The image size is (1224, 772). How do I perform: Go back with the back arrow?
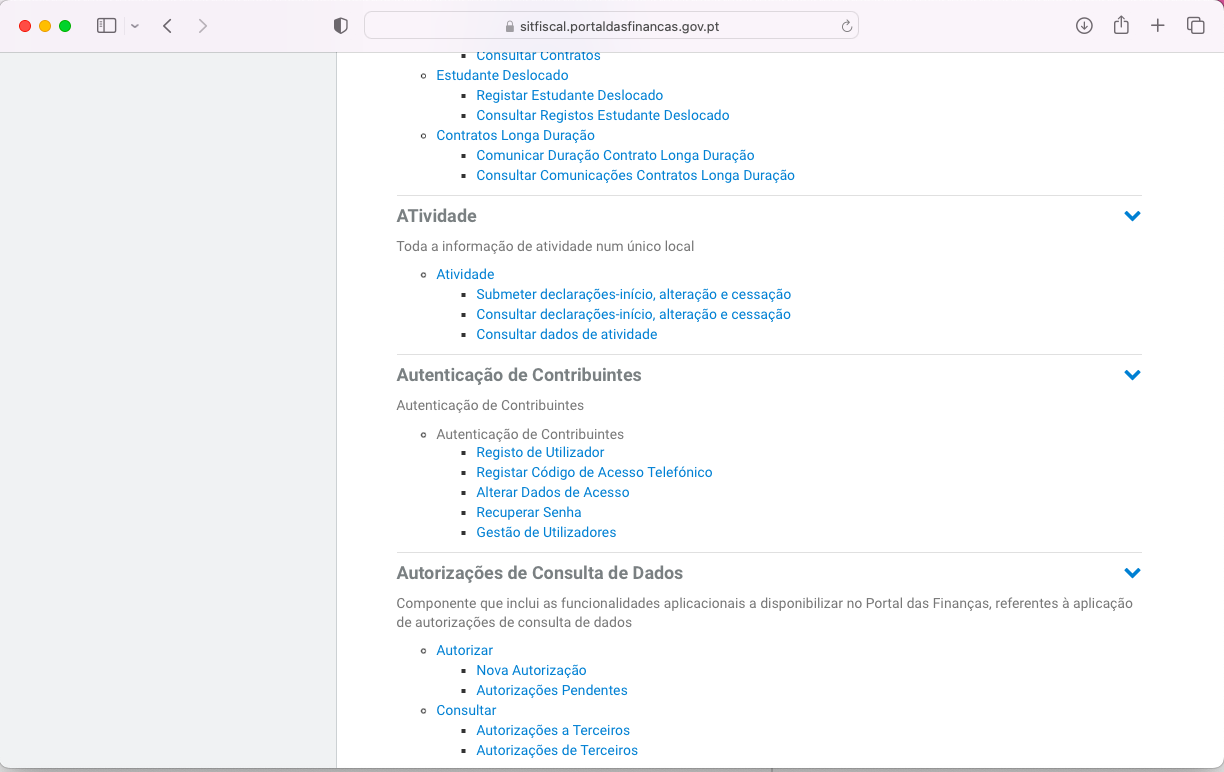coord(167,26)
